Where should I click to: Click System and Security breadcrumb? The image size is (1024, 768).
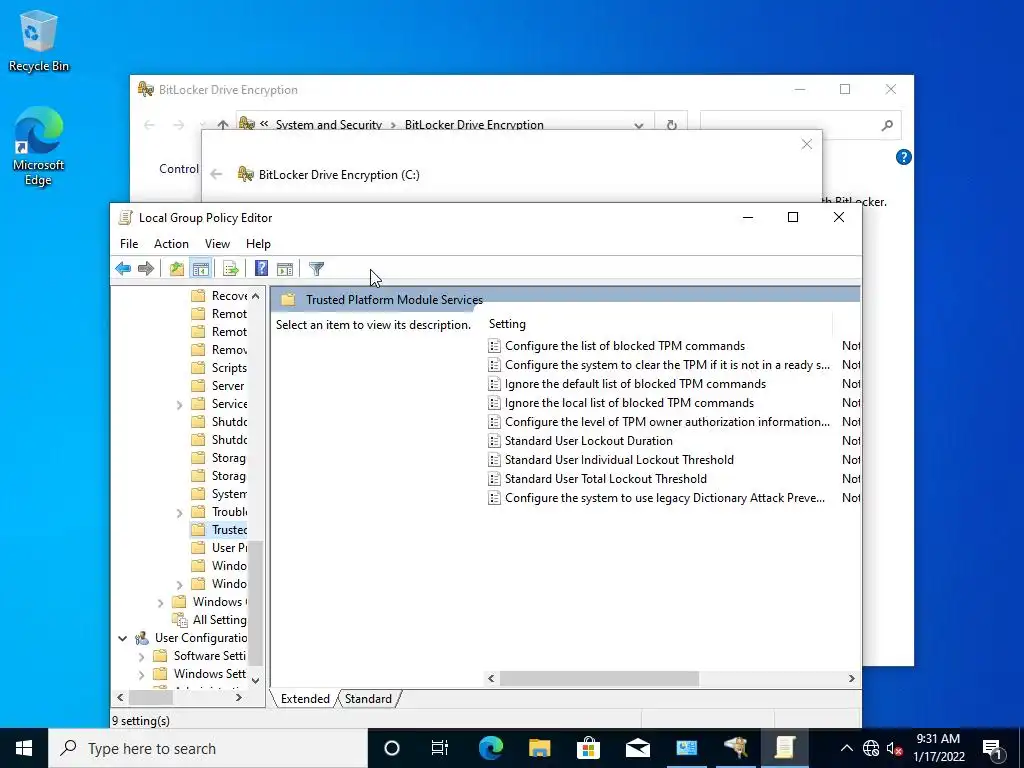pos(328,125)
